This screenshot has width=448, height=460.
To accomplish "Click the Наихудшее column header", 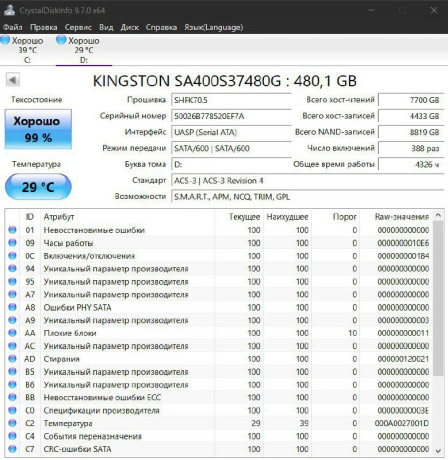I will [x=287, y=217].
